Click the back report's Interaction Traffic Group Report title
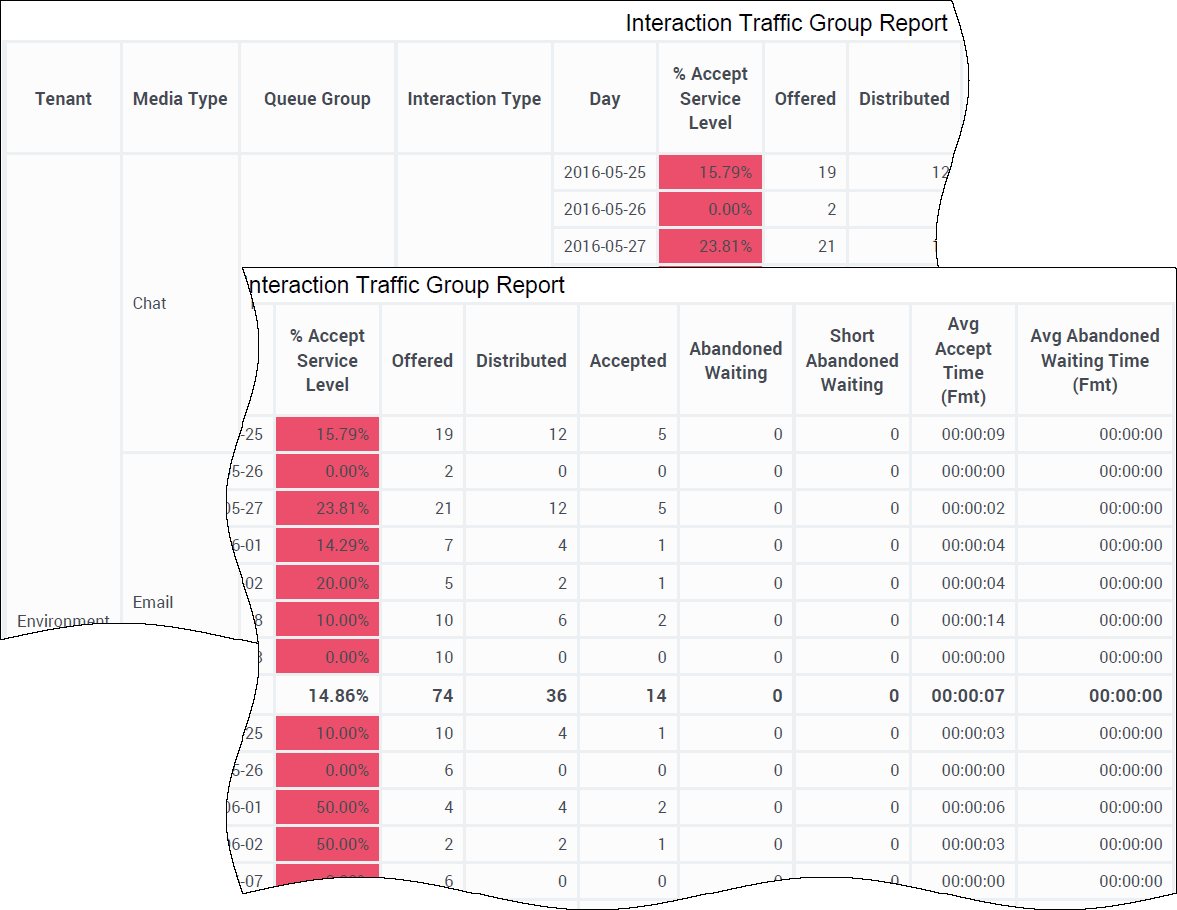This screenshot has width=1177, height=910. tap(786, 23)
